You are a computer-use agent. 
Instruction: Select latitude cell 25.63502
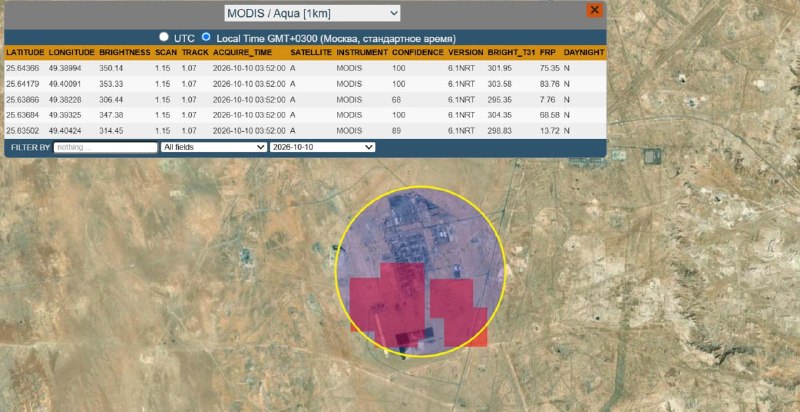pyautogui.click(x=22, y=131)
